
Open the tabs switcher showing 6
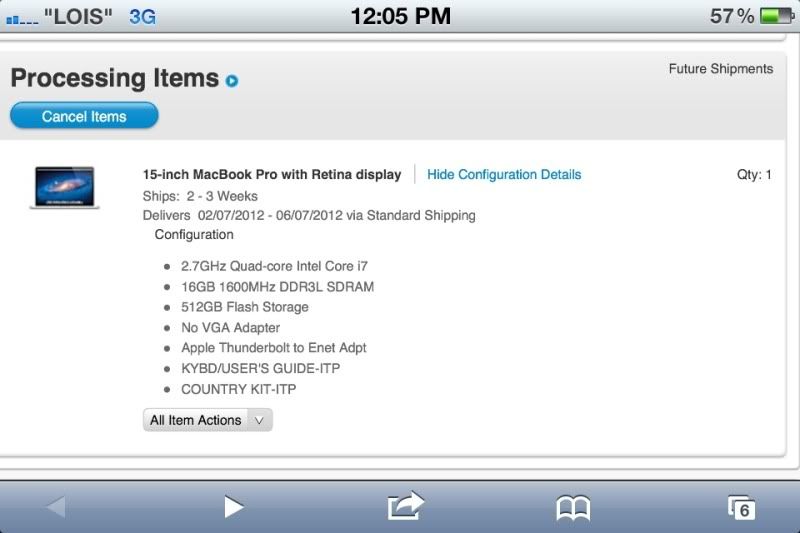pyautogui.click(x=741, y=508)
